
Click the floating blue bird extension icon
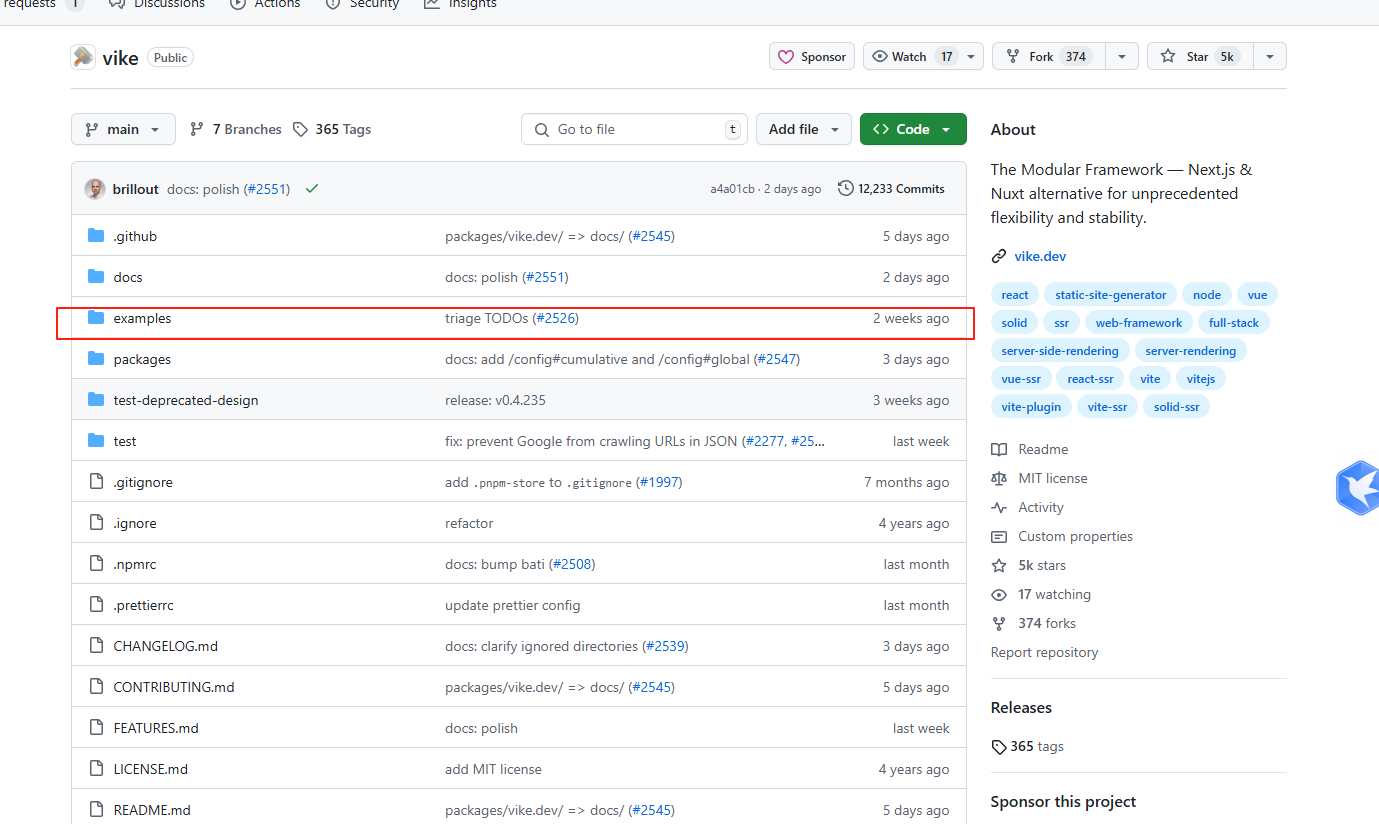(1358, 487)
